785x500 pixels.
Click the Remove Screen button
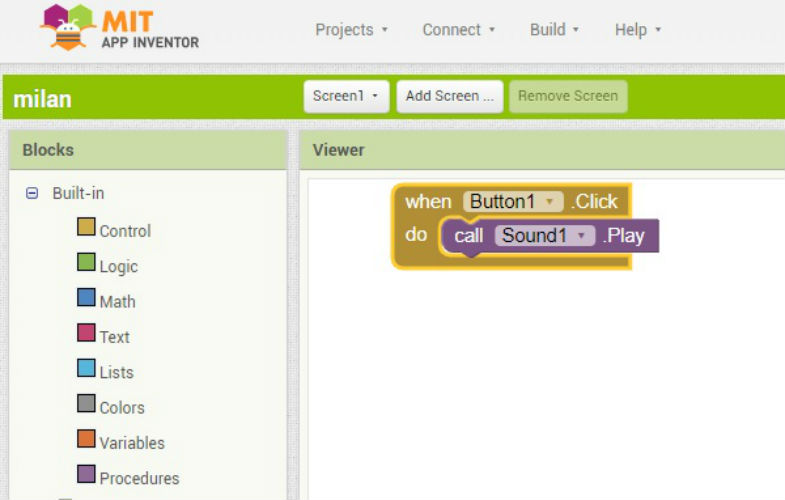[x=568, y=96]
